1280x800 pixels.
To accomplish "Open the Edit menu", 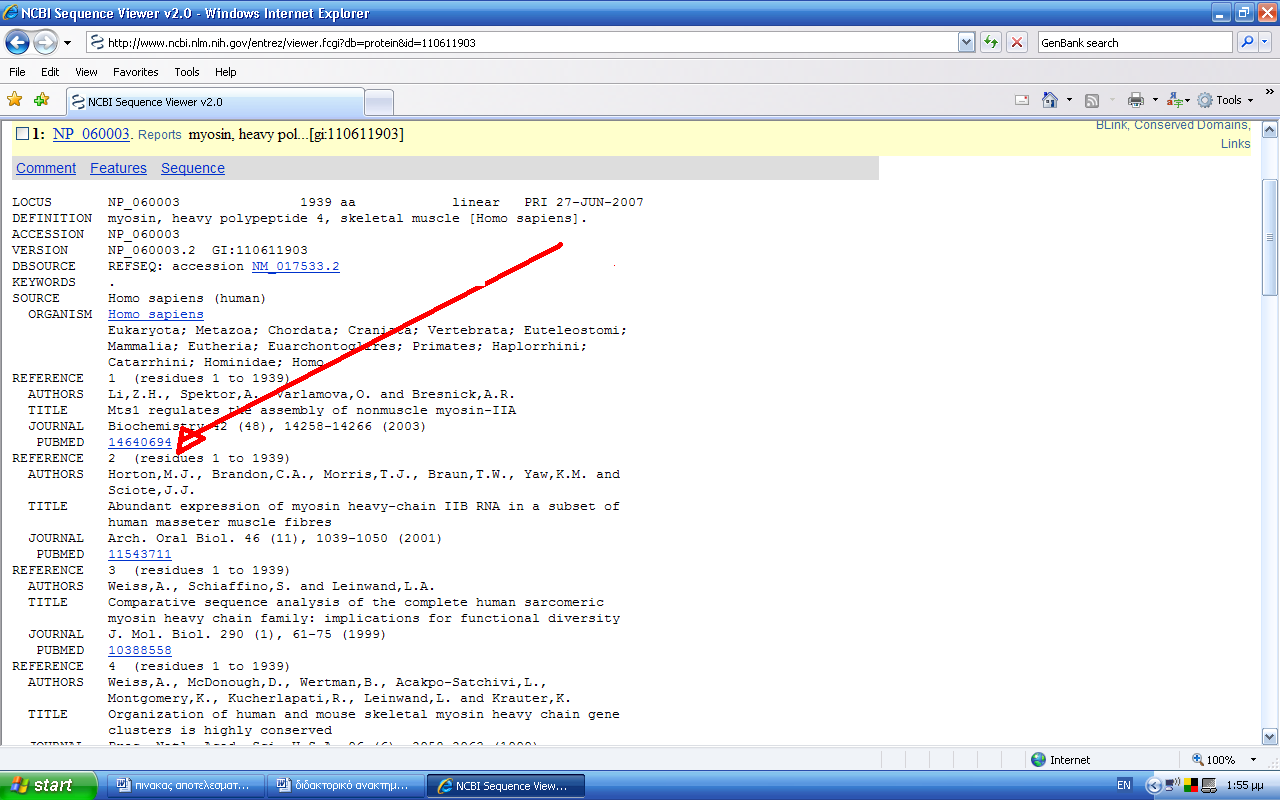I will 50,72.
